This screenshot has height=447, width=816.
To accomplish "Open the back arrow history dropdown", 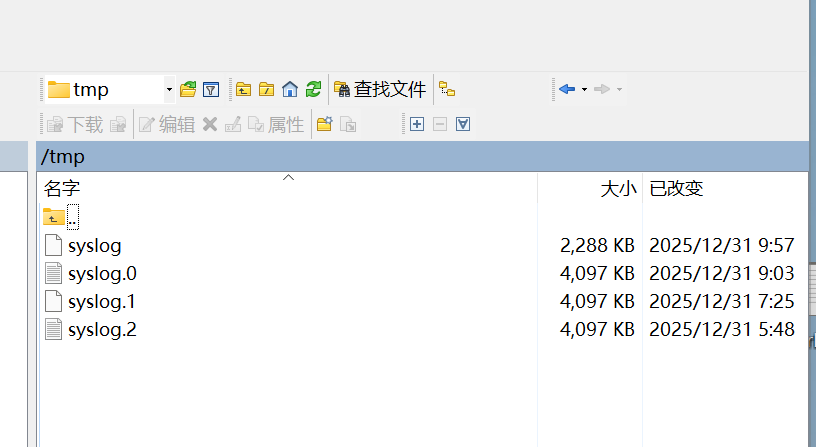I will pyautogui.click(x=584, y=90).
